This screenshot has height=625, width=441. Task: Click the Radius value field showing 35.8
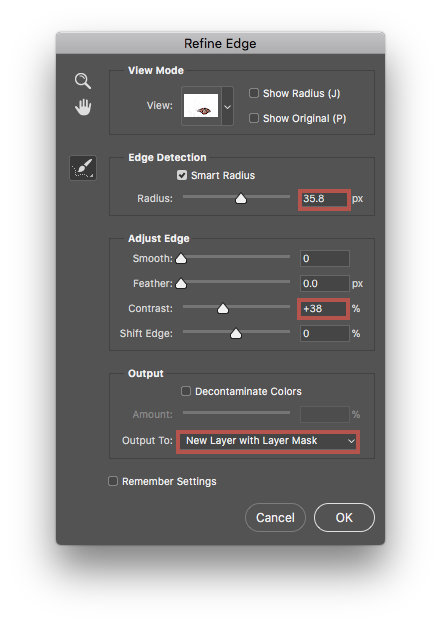[324, 199]
